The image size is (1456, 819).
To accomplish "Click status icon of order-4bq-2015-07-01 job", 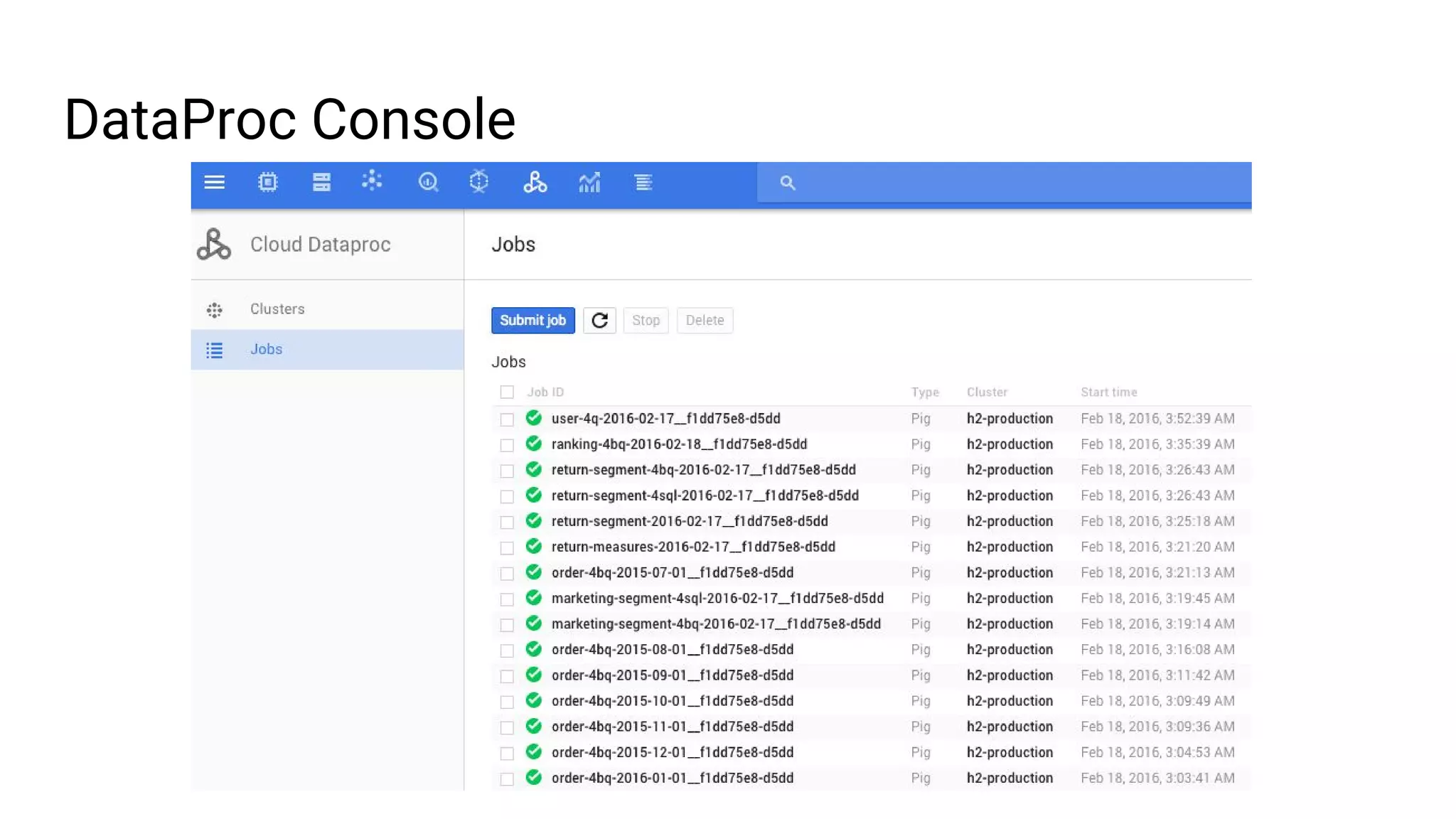I will click(534, 572).
